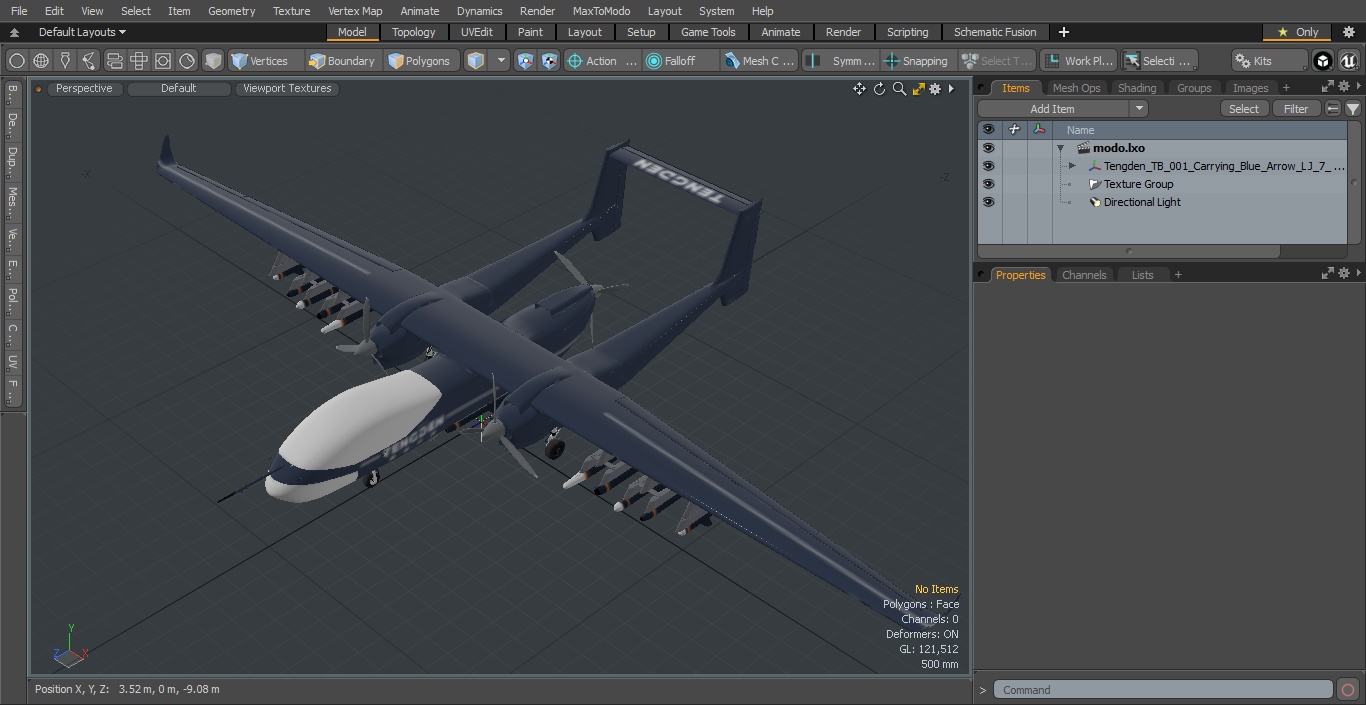Add a new layout tab with plus
This screenshot has height=705, width=1366.
[x=1064, y=32]
